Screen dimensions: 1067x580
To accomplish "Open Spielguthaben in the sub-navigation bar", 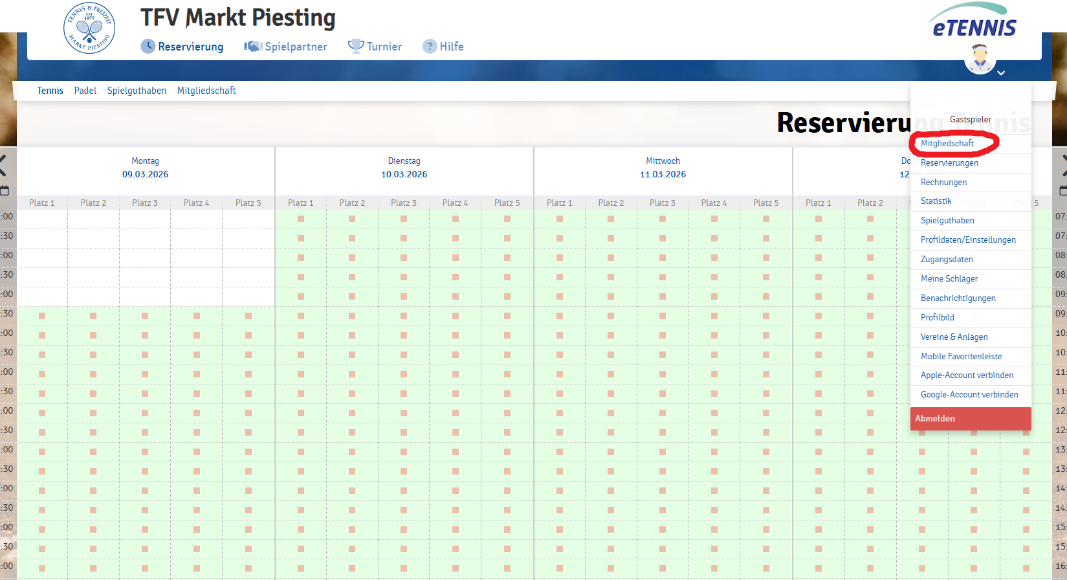I will pos(136,91).
